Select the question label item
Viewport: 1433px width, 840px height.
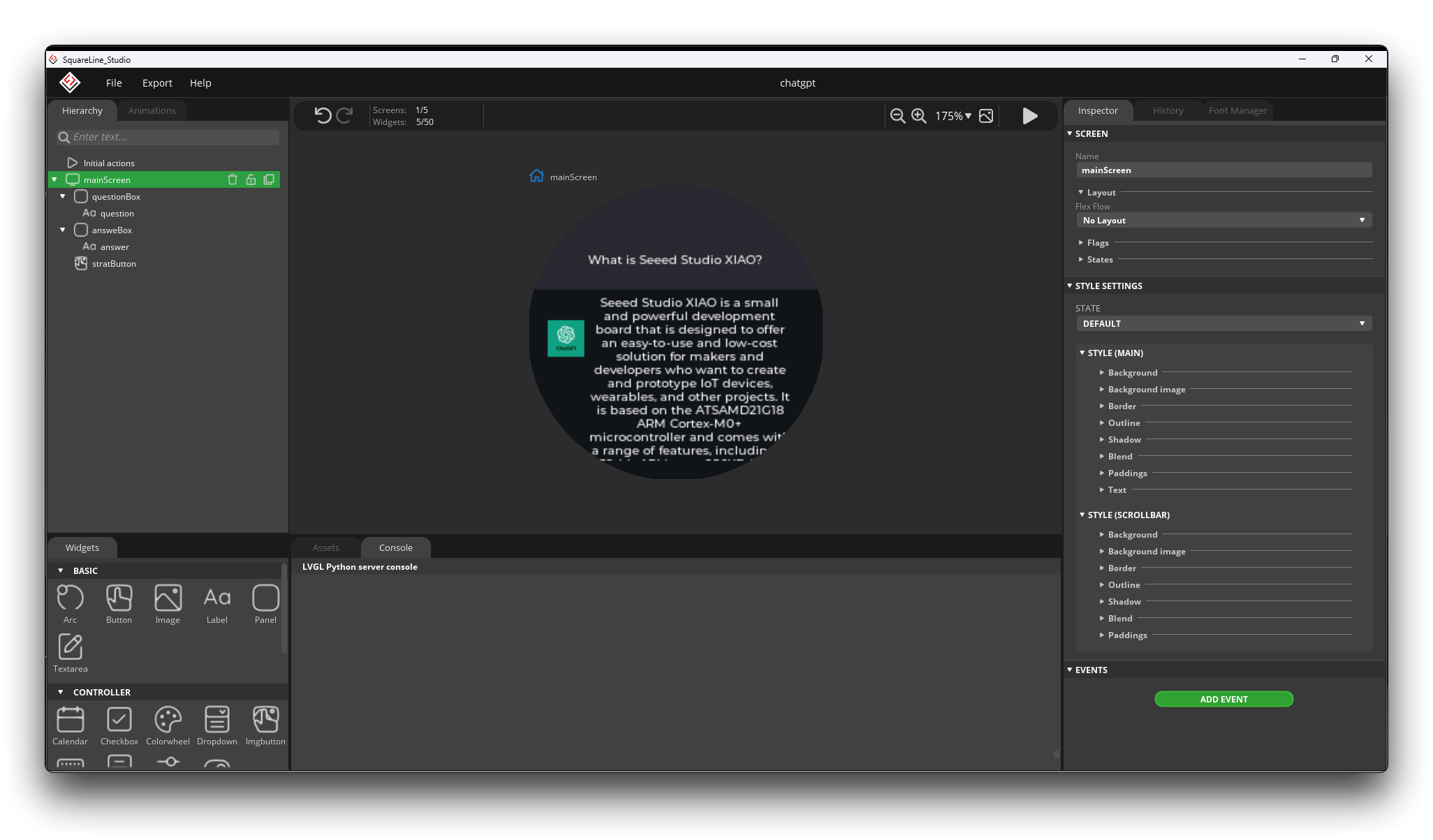(x=117, y=213)
